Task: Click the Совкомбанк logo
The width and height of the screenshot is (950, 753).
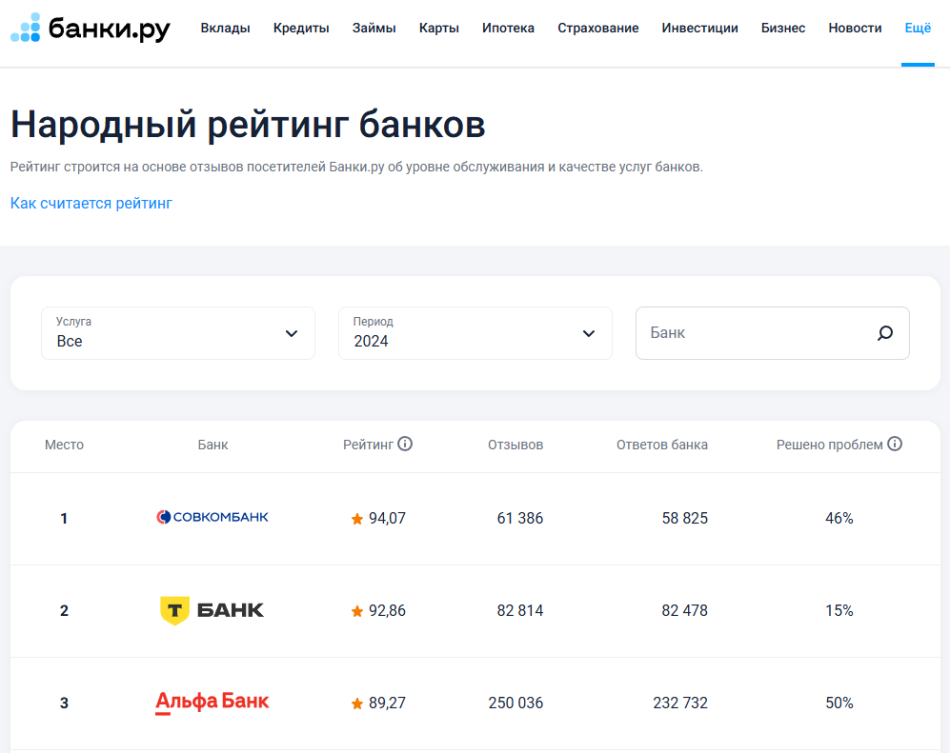Action: 213,518
